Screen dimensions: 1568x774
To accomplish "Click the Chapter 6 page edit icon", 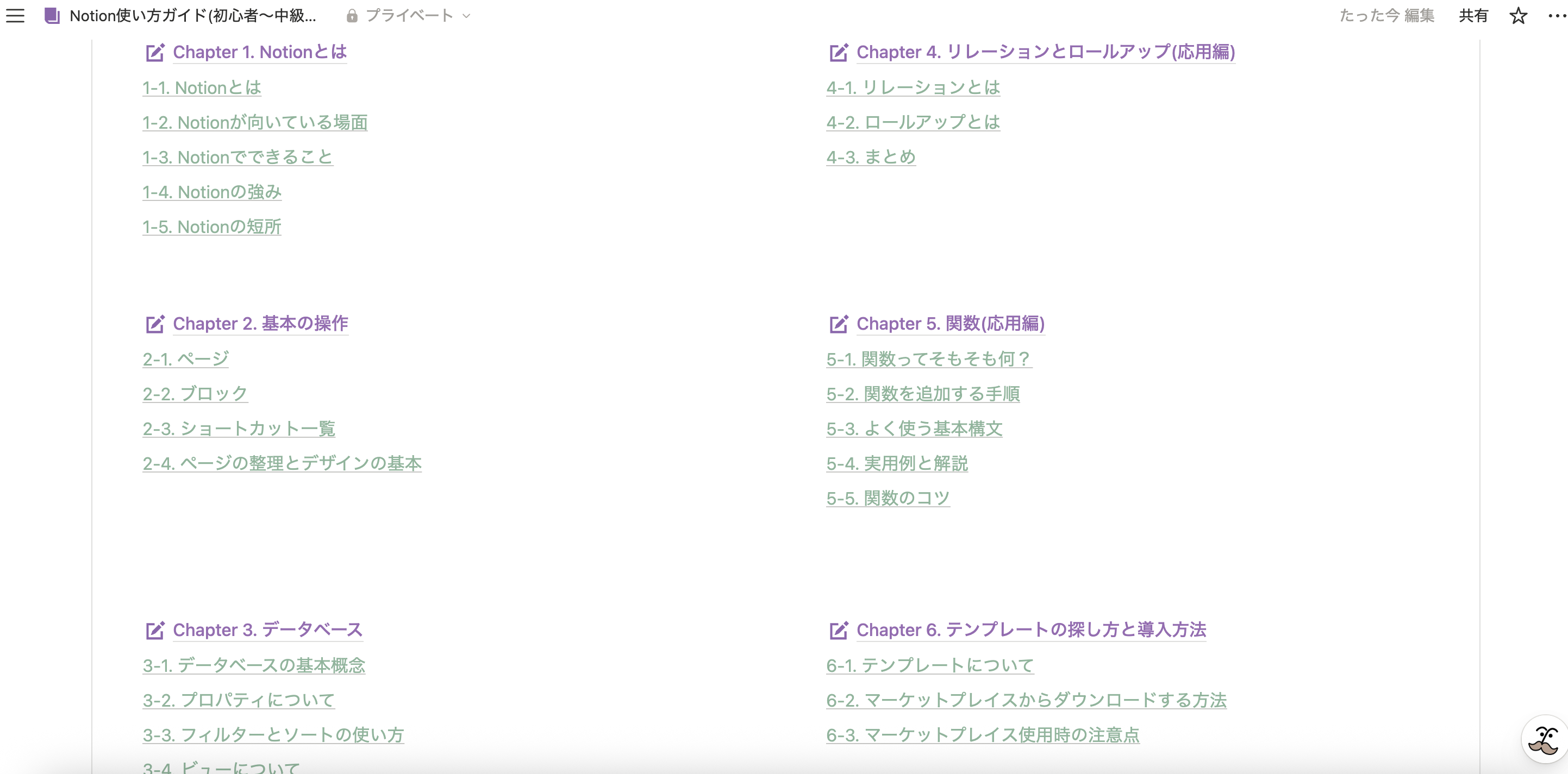I will 838,631.
